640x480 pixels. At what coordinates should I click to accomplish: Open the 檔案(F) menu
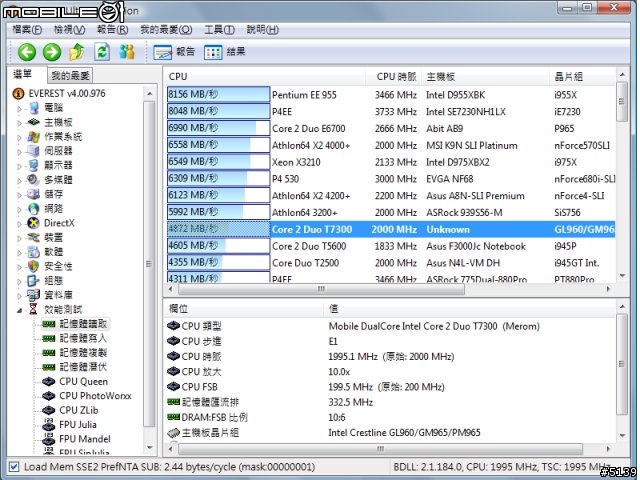(x=27, y=30)
